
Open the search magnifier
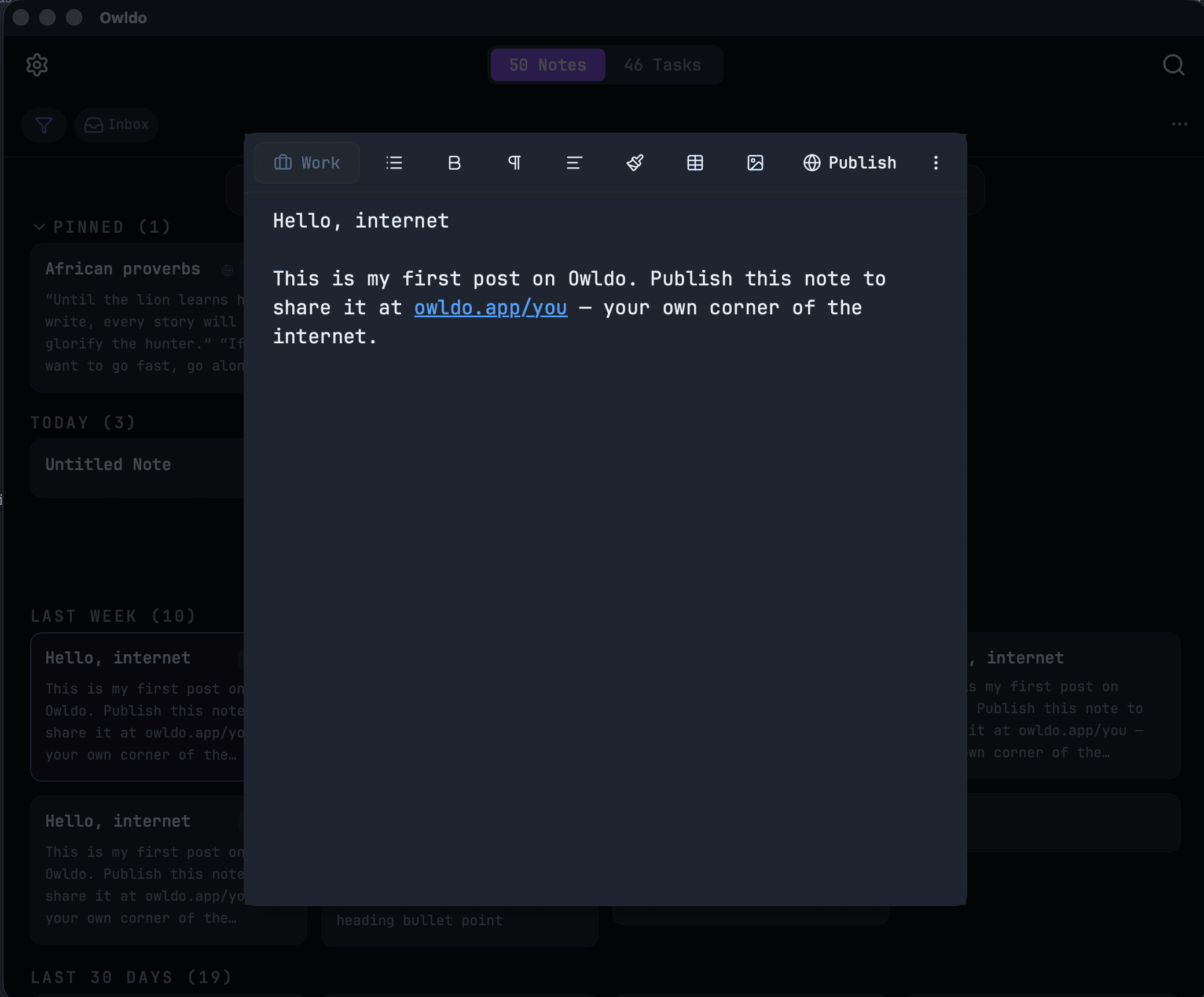1173,65
